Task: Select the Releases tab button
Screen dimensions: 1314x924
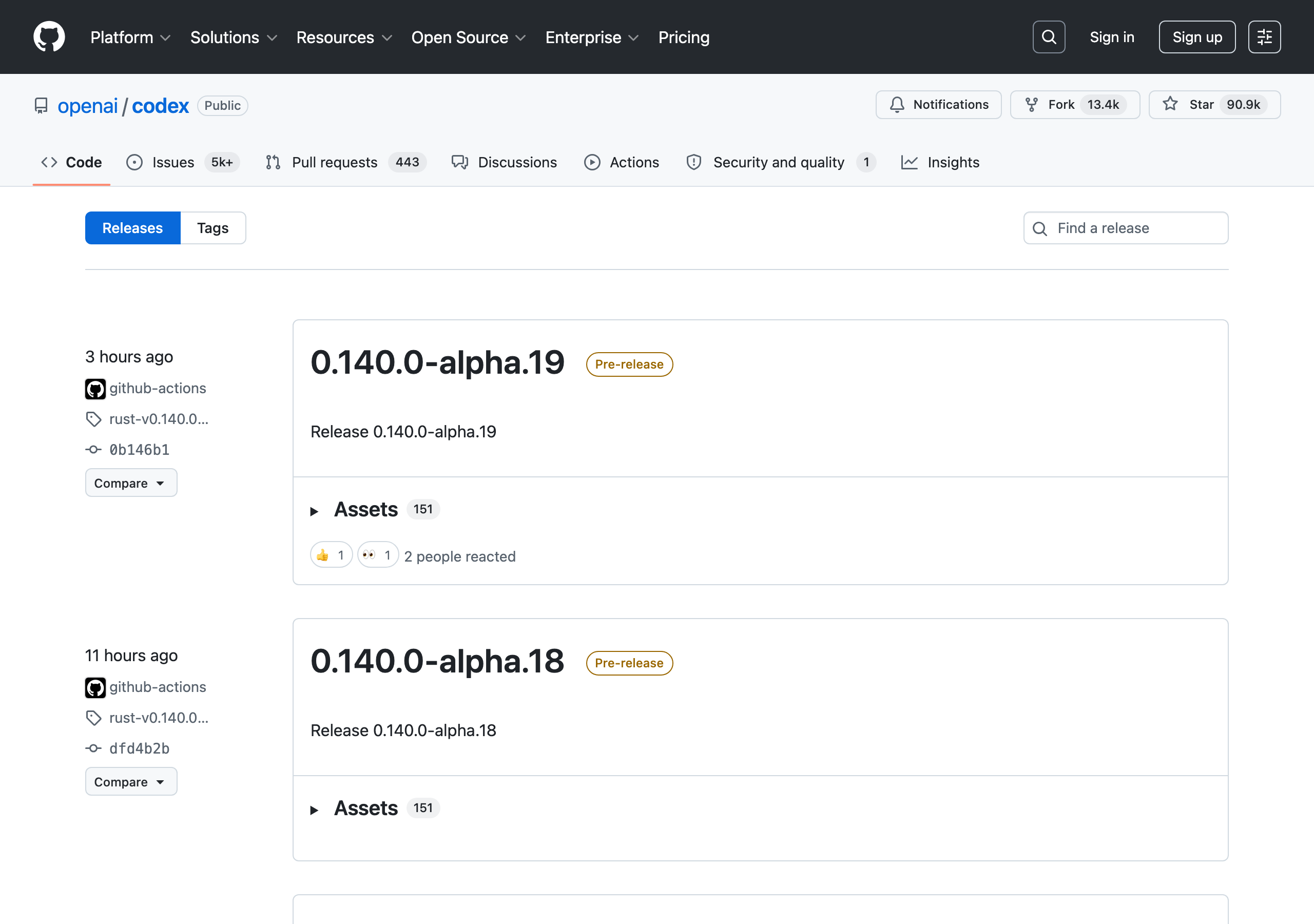Action: pyautogui.click(x=133, y=228)
